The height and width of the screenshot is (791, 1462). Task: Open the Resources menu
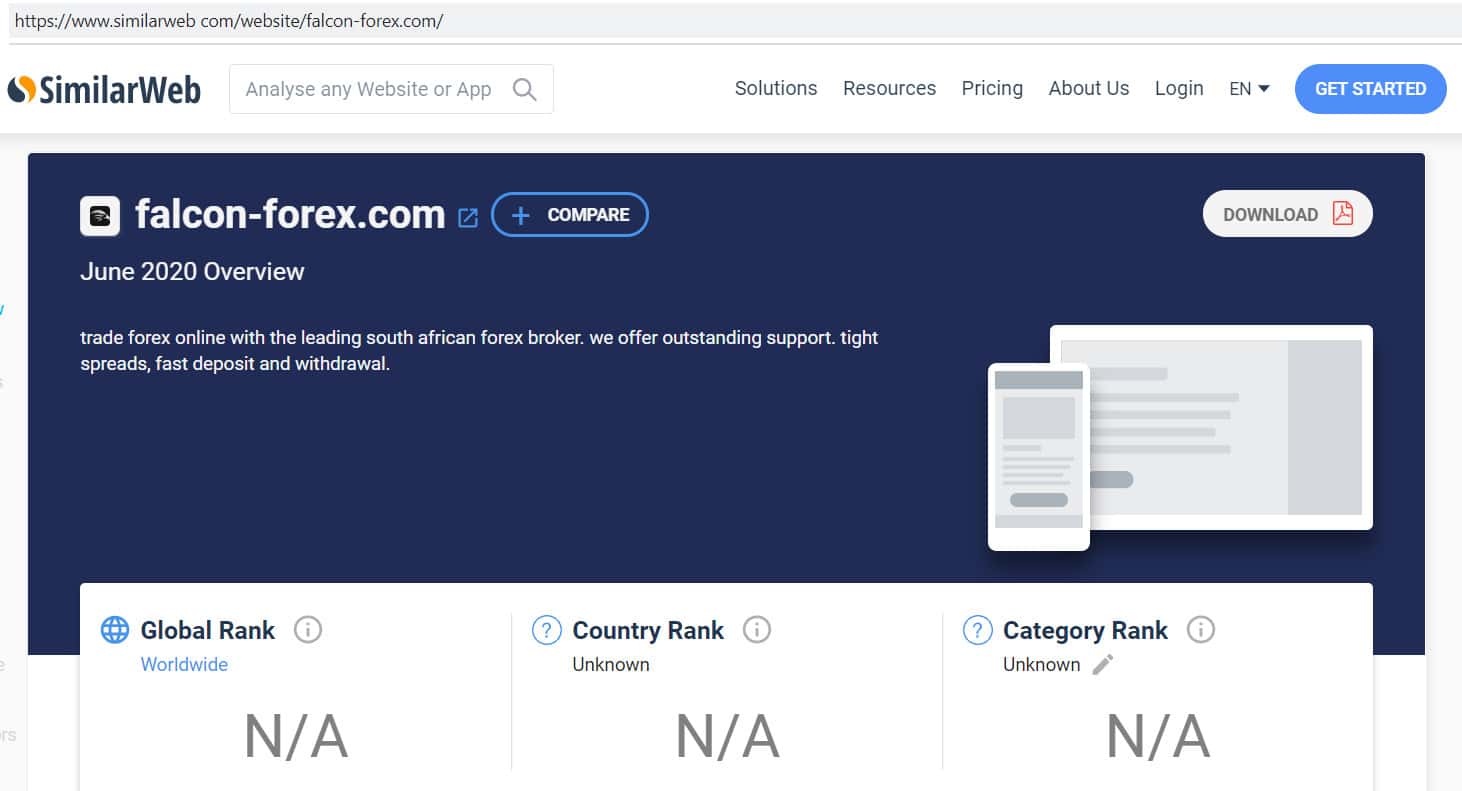click(889, 88)
